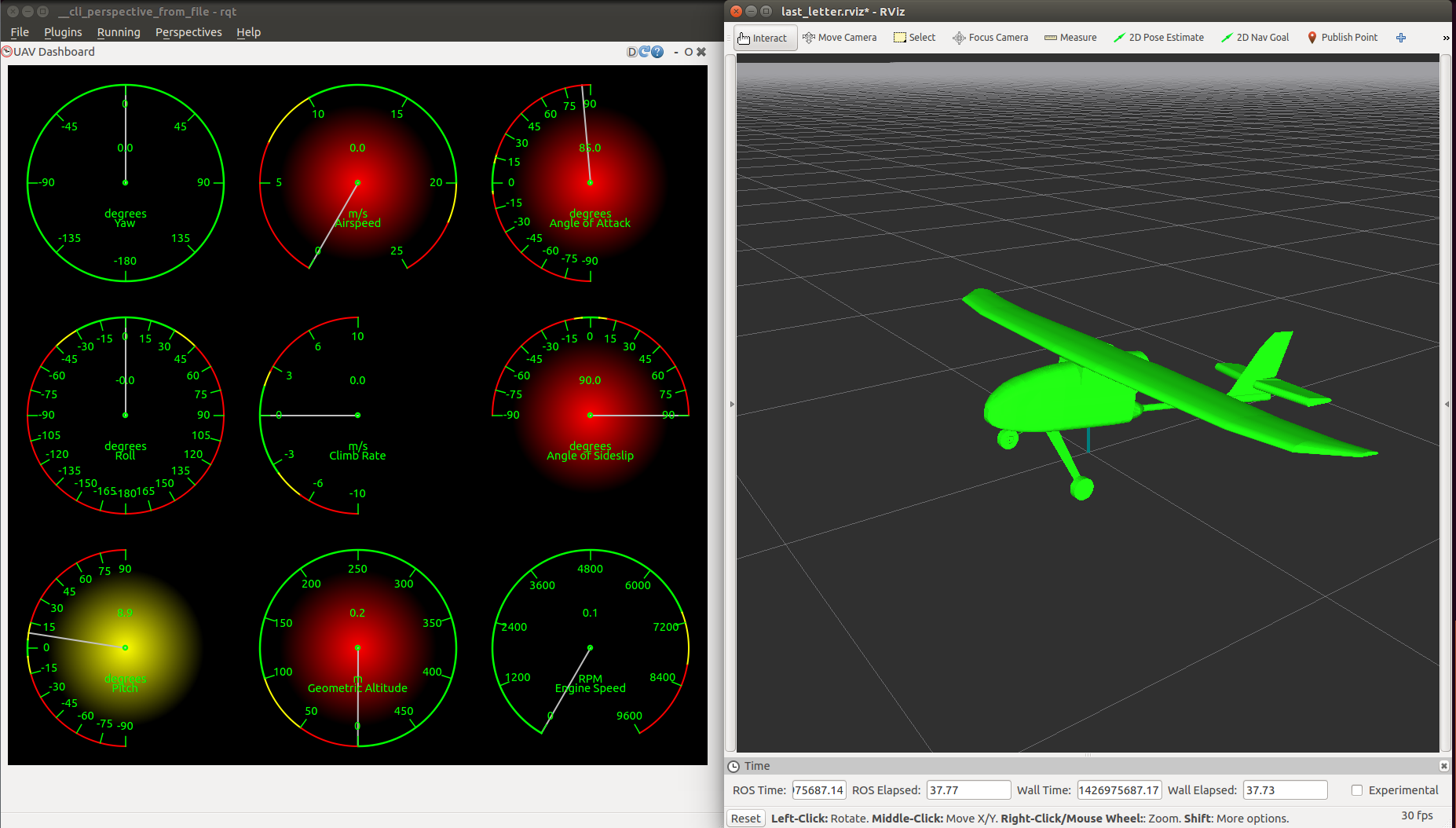Expand the RViz toolbar overflow chevron

[1447, 38]
